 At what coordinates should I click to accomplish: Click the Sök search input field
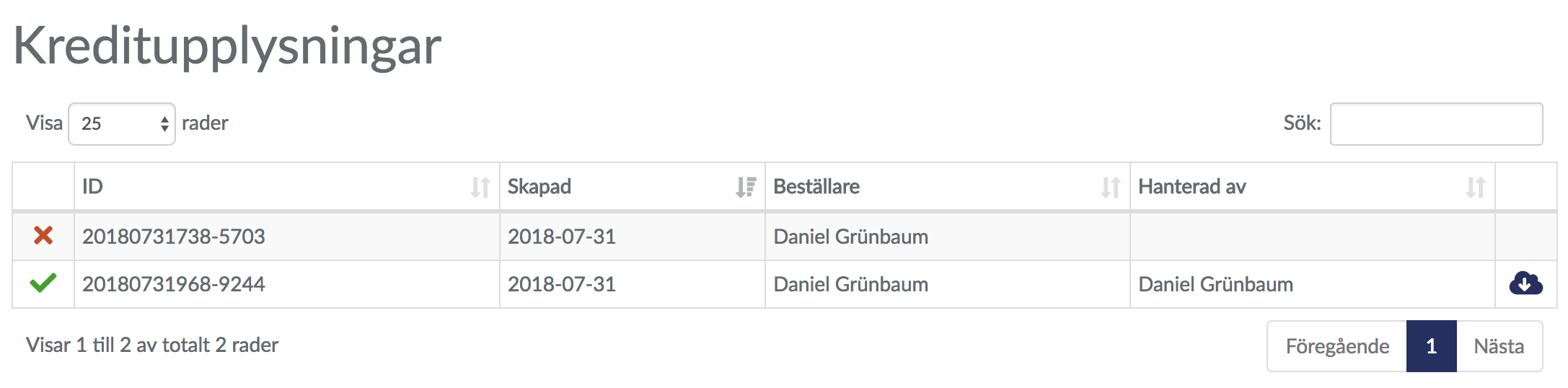(x=1436, y=124)
